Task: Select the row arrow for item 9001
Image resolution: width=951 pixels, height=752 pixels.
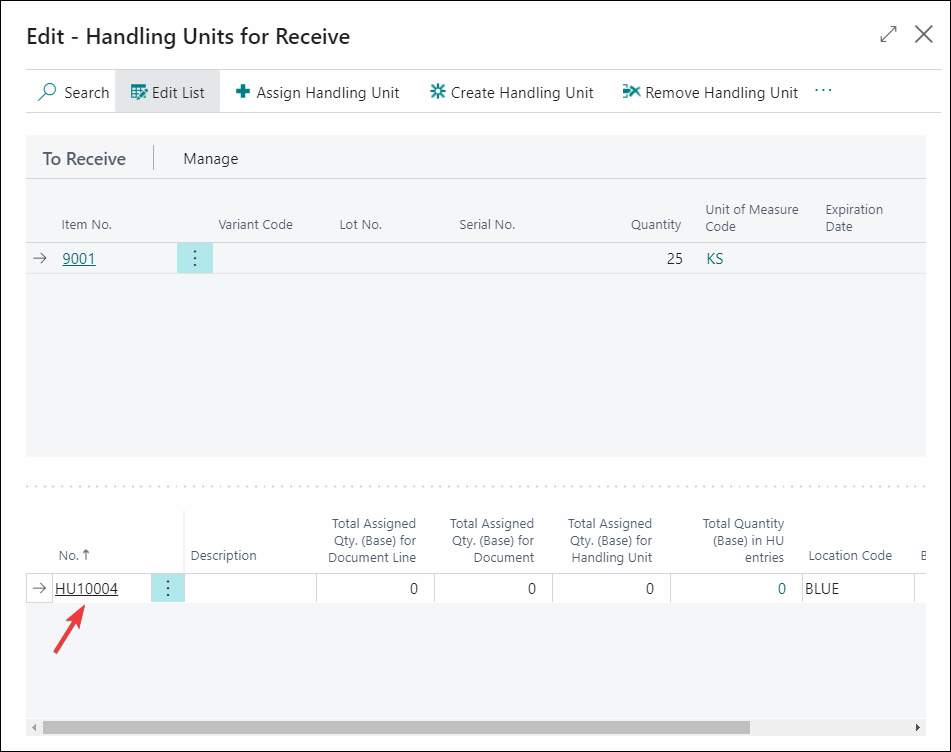Action: pyautogui.click(x=40, y=258)
